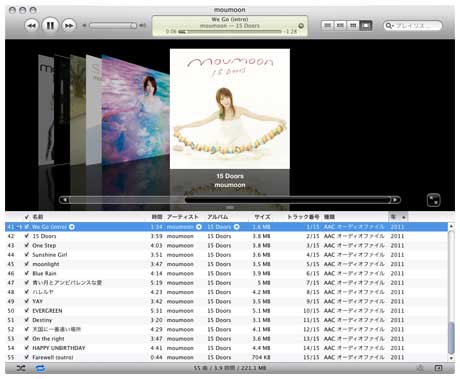Toggle repeat playback
The height and width of the screenshot is (379, 460).
(x=40, y=368)
